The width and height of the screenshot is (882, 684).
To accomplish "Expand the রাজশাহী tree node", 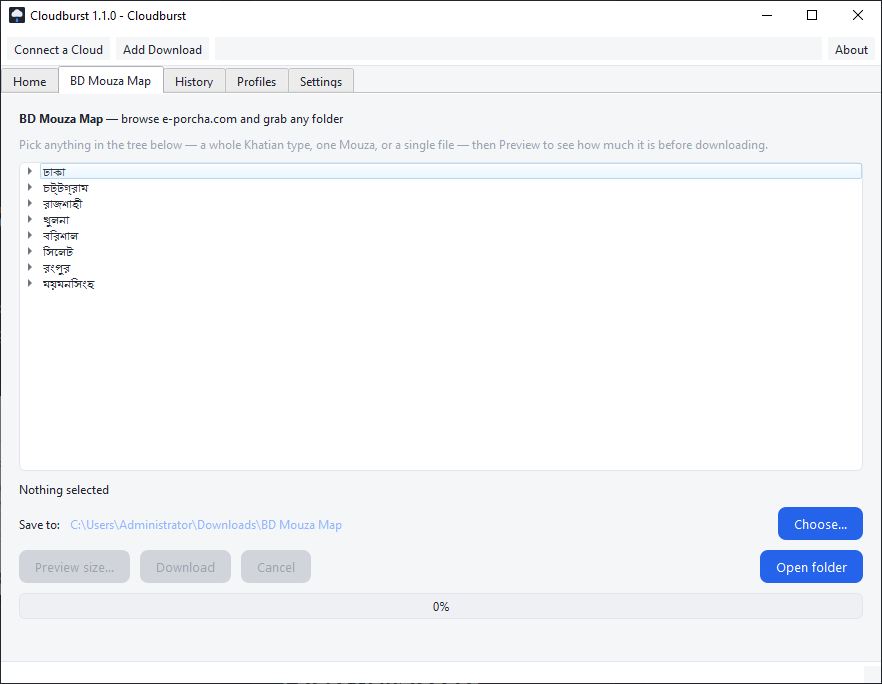I will [x=30, y=203].
